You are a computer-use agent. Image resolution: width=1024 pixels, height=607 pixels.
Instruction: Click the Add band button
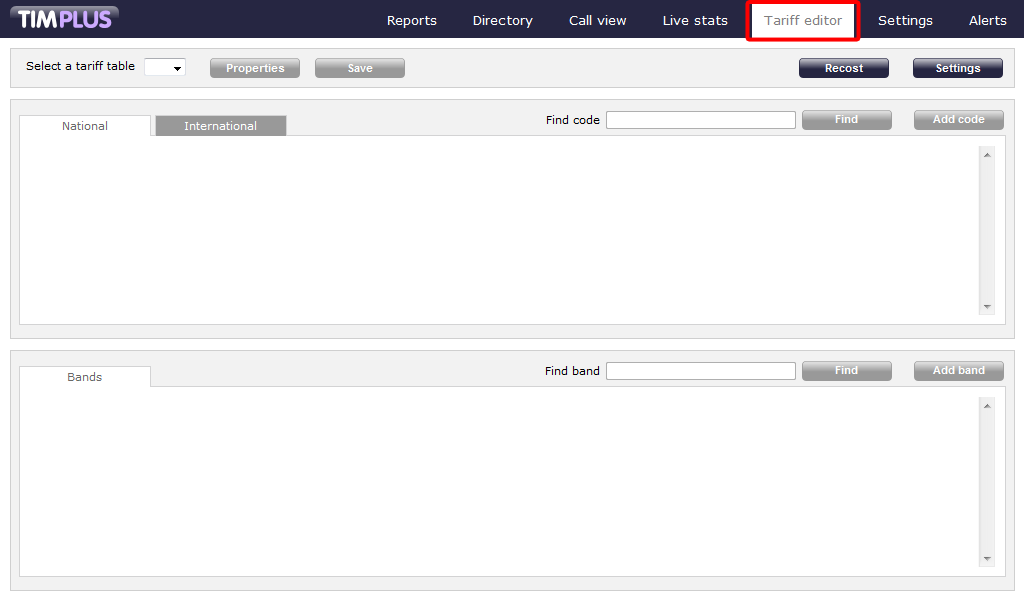coord(958,370)
